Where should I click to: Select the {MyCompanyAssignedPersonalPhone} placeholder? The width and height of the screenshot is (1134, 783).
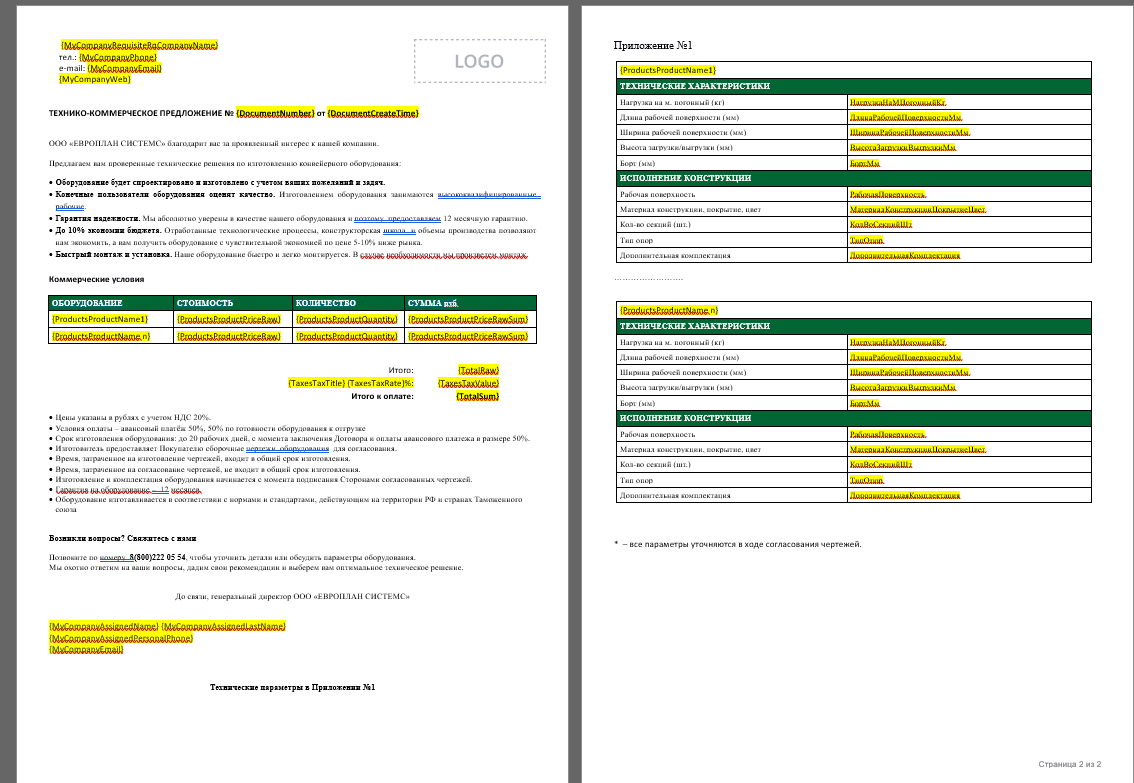(121, 638)
